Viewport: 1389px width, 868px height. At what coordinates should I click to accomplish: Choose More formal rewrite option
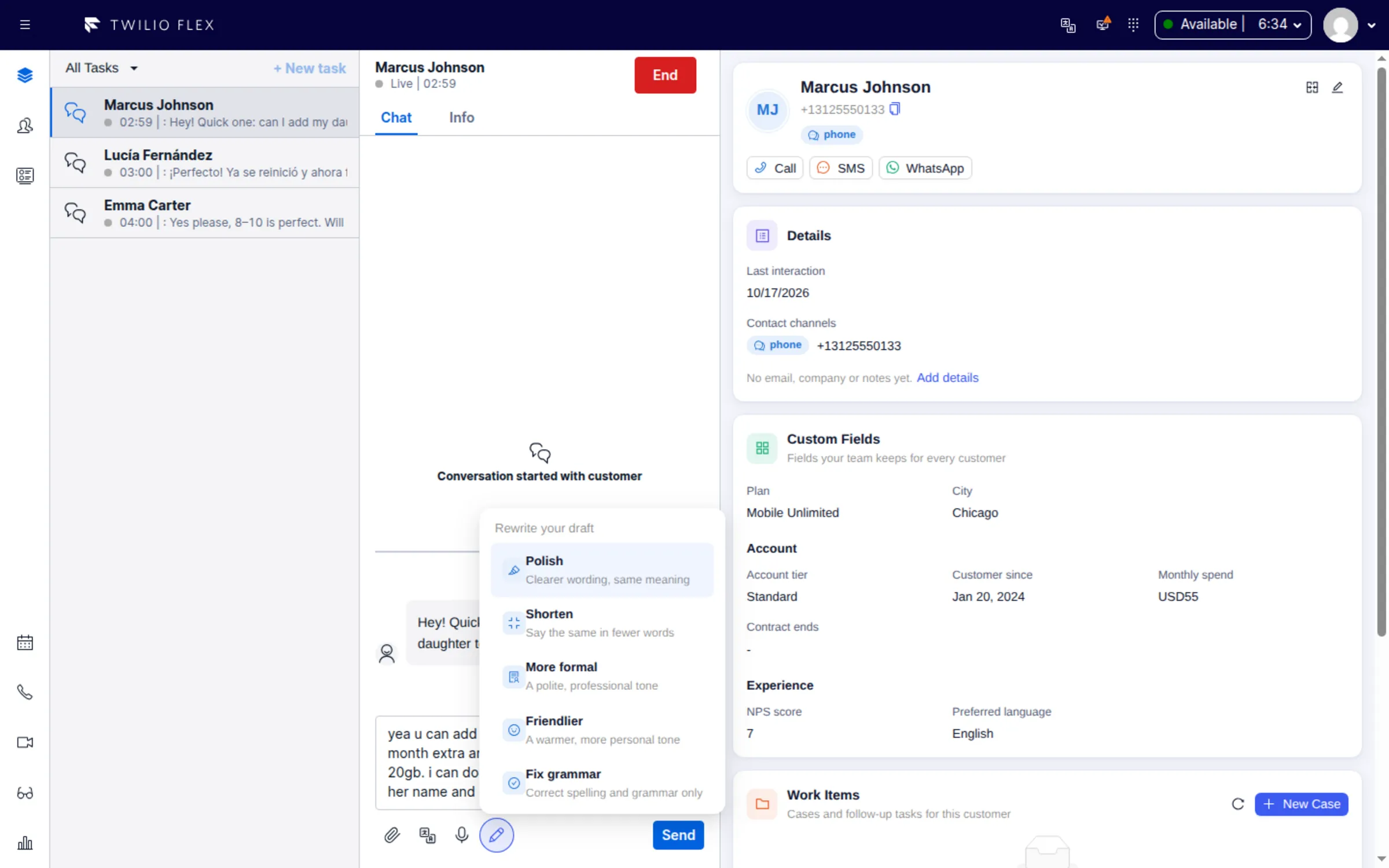(x=602, y=676)
